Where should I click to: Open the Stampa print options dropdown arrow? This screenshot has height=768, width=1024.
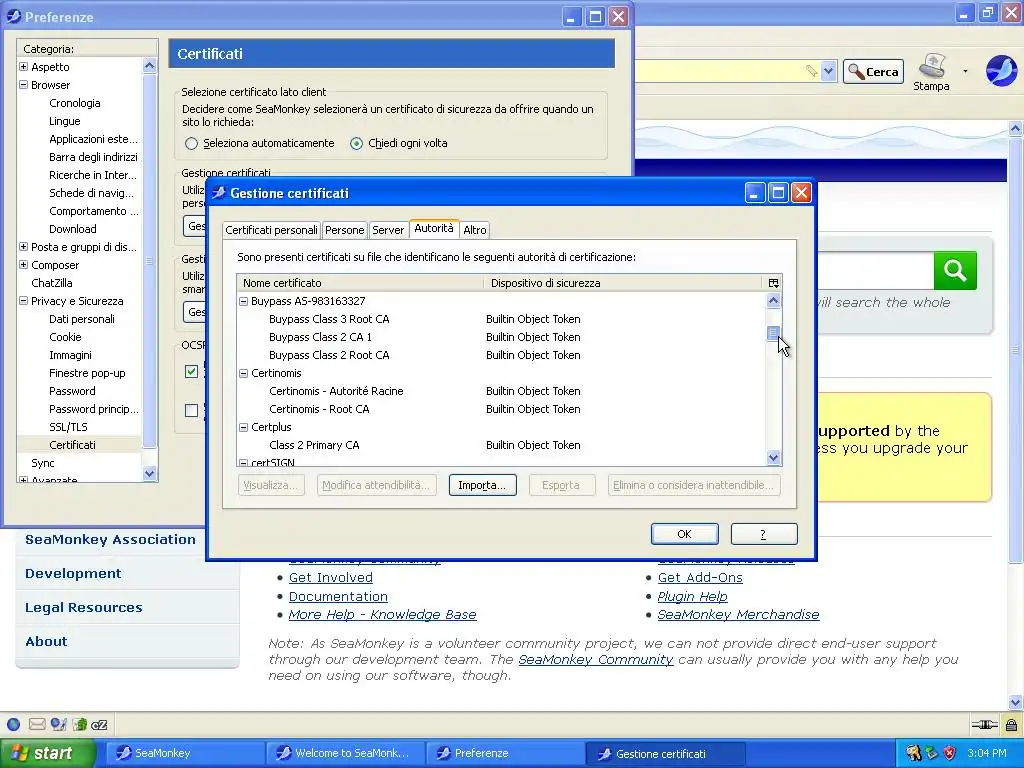click(x=965, y=71)
